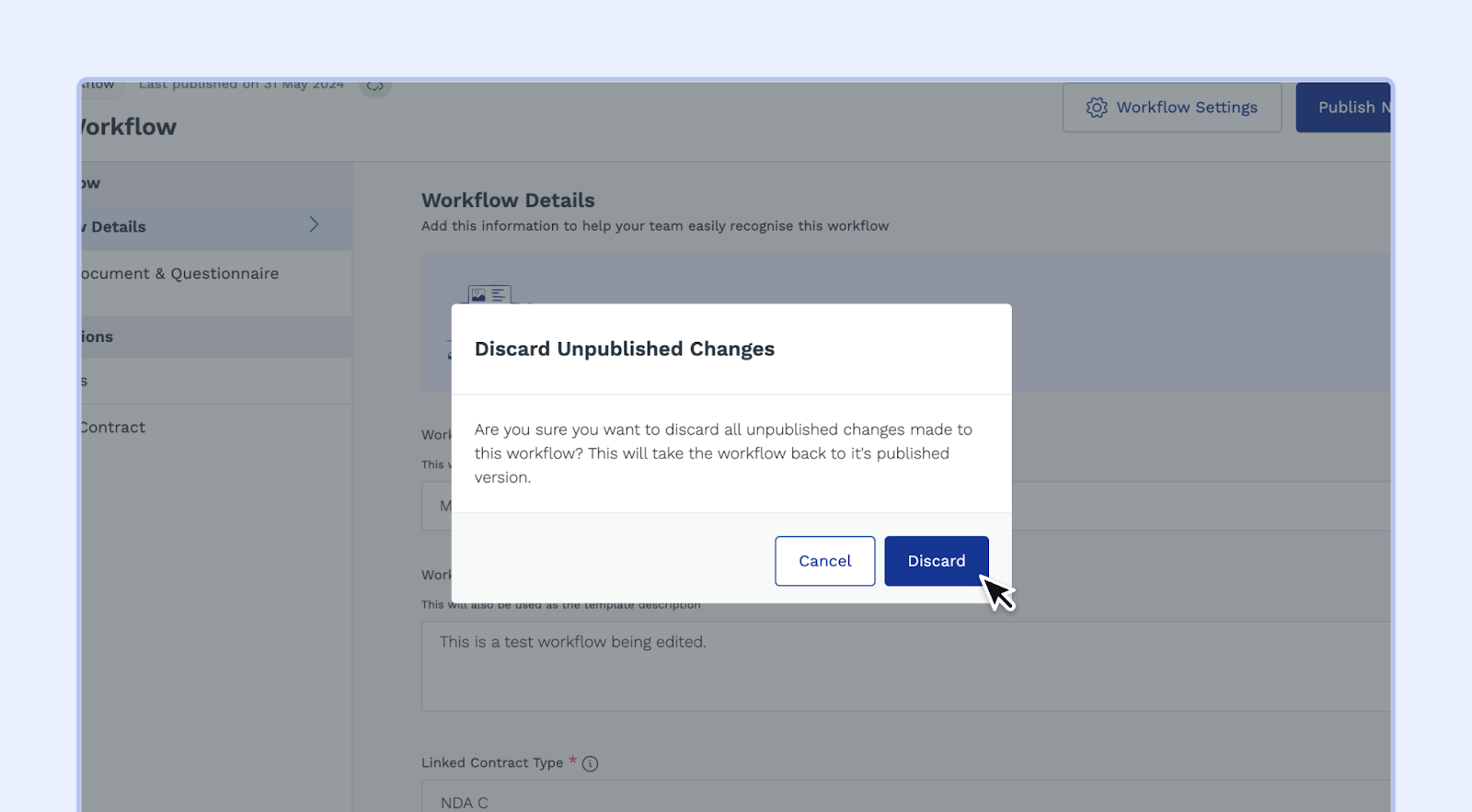Screen dimensions: 1472x812
Task: Click the workflow illustration image icon
Action: pos(489,294)
